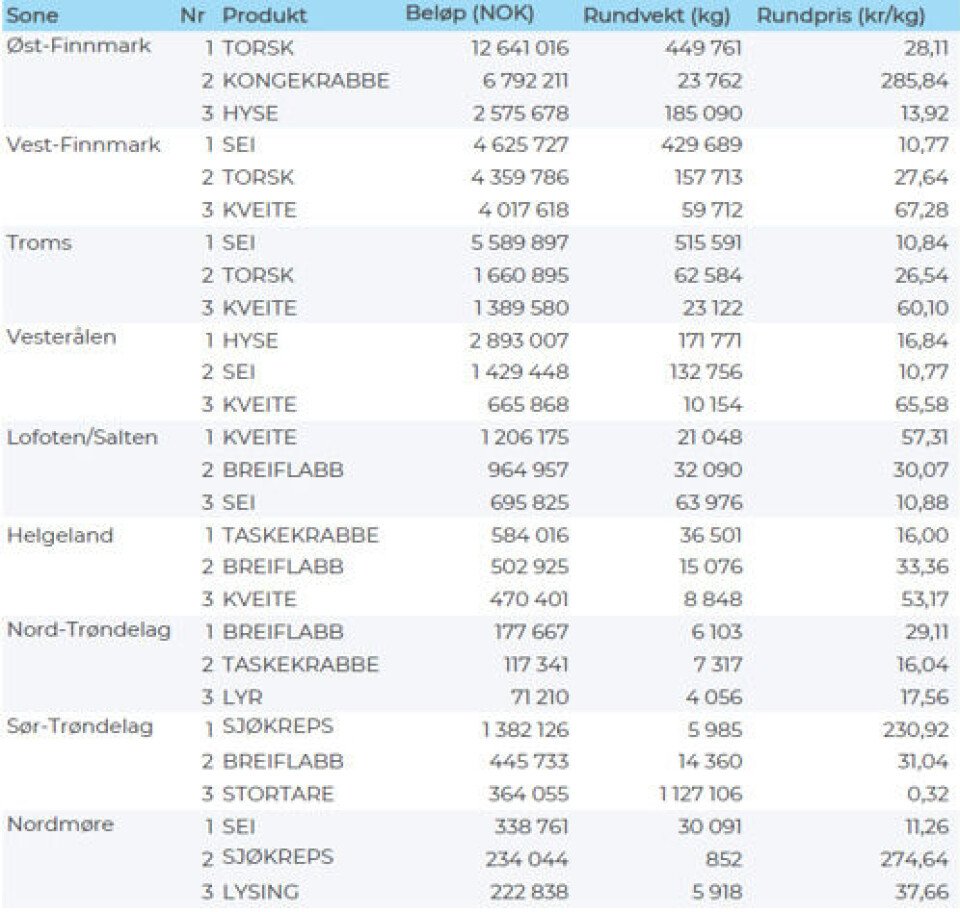Select the Nordmøre zone label
Image resolution: width=960 pixels, height=912 pixels.
(60, 825)
